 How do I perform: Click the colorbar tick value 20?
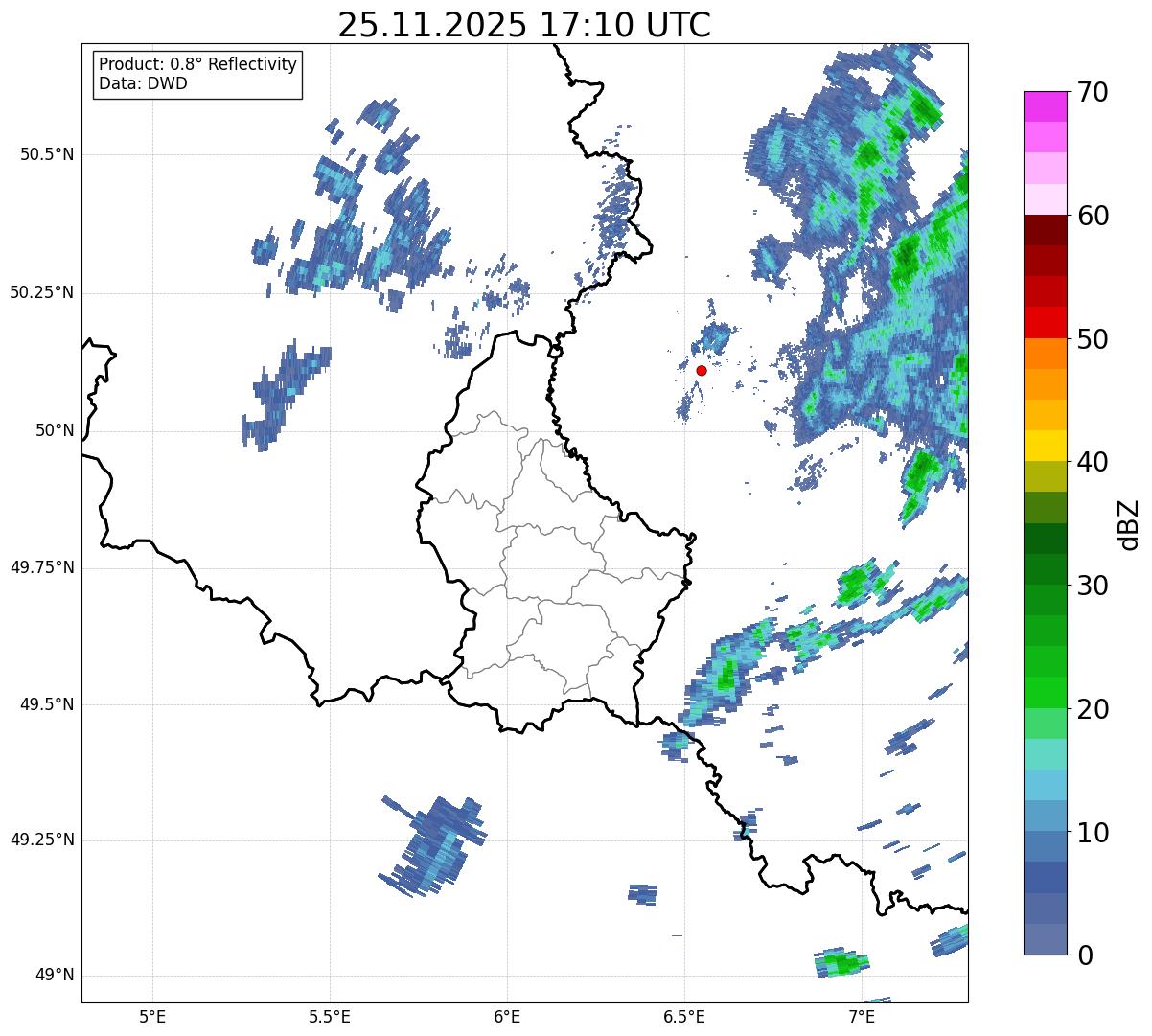click(x=1092, y=709)
